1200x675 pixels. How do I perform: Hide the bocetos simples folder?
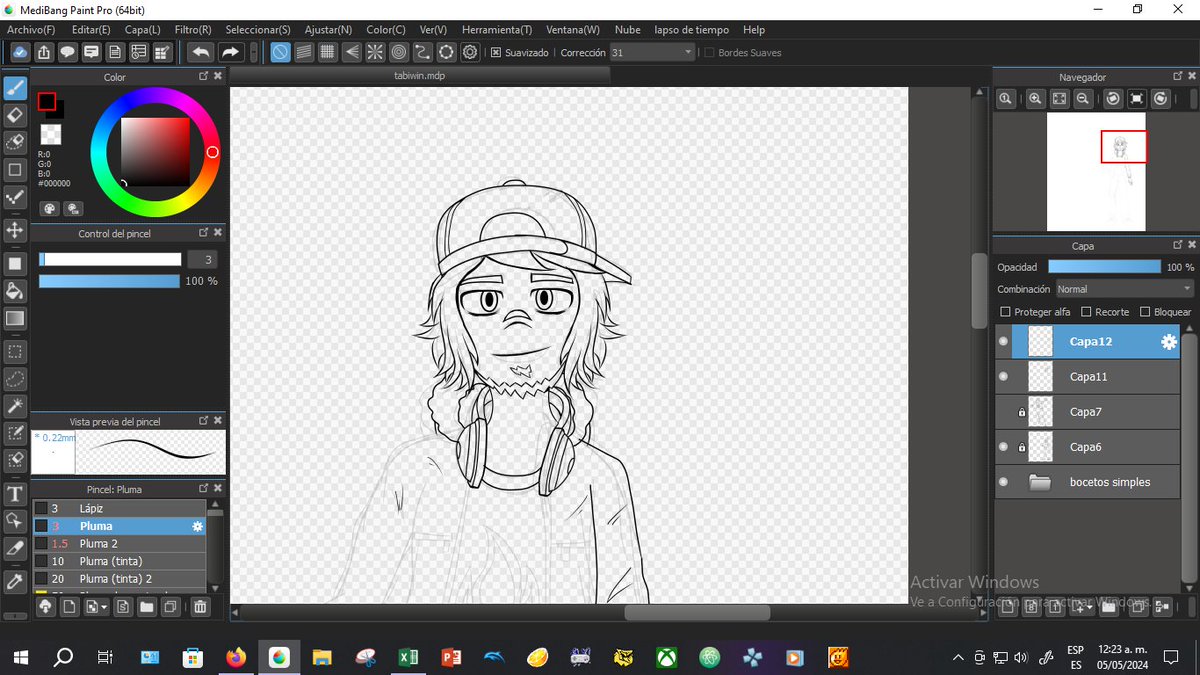(x=1003, y=482)
